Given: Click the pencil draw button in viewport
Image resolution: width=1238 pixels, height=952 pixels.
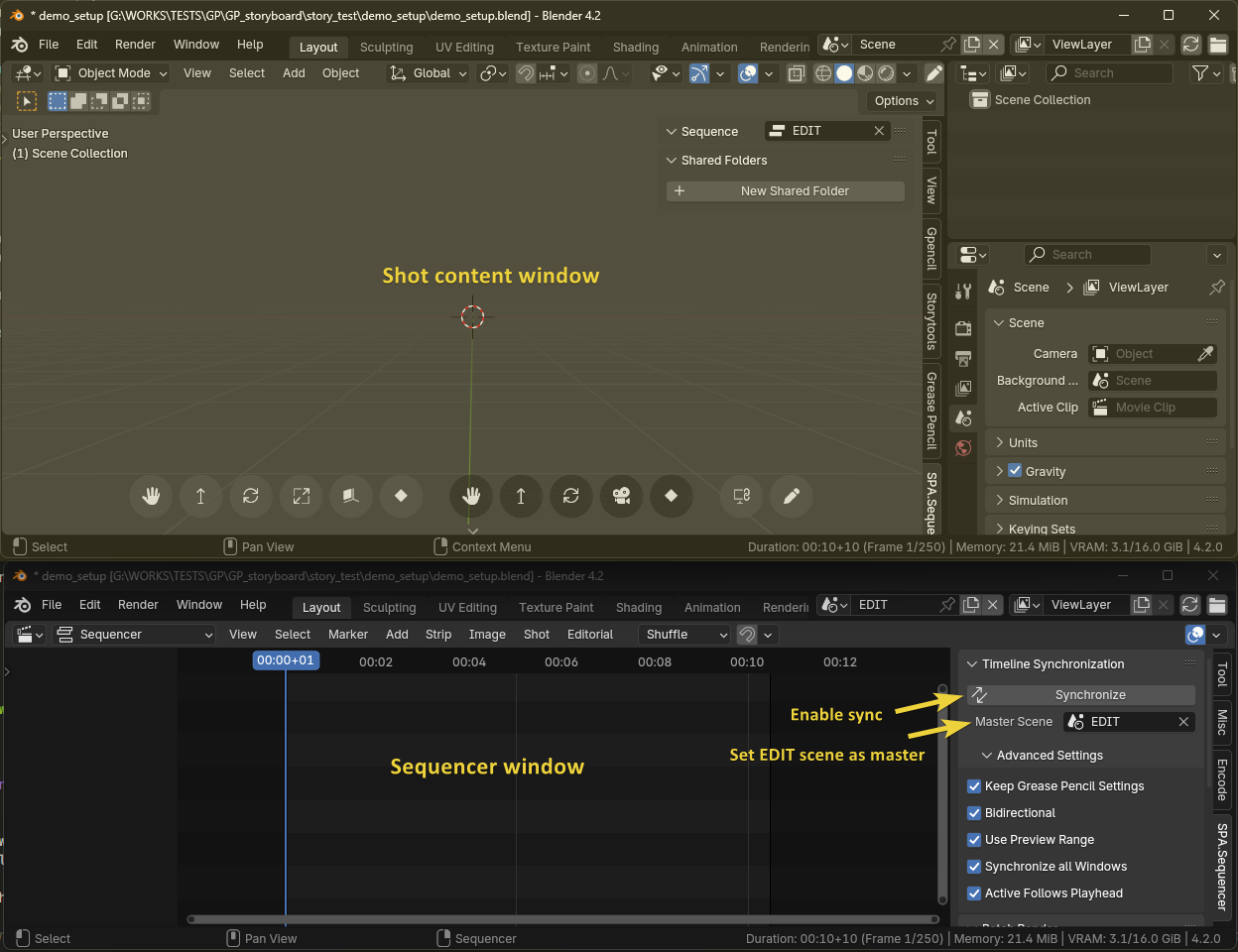Looking at the screenshot, I should click(x=791, y=496).
